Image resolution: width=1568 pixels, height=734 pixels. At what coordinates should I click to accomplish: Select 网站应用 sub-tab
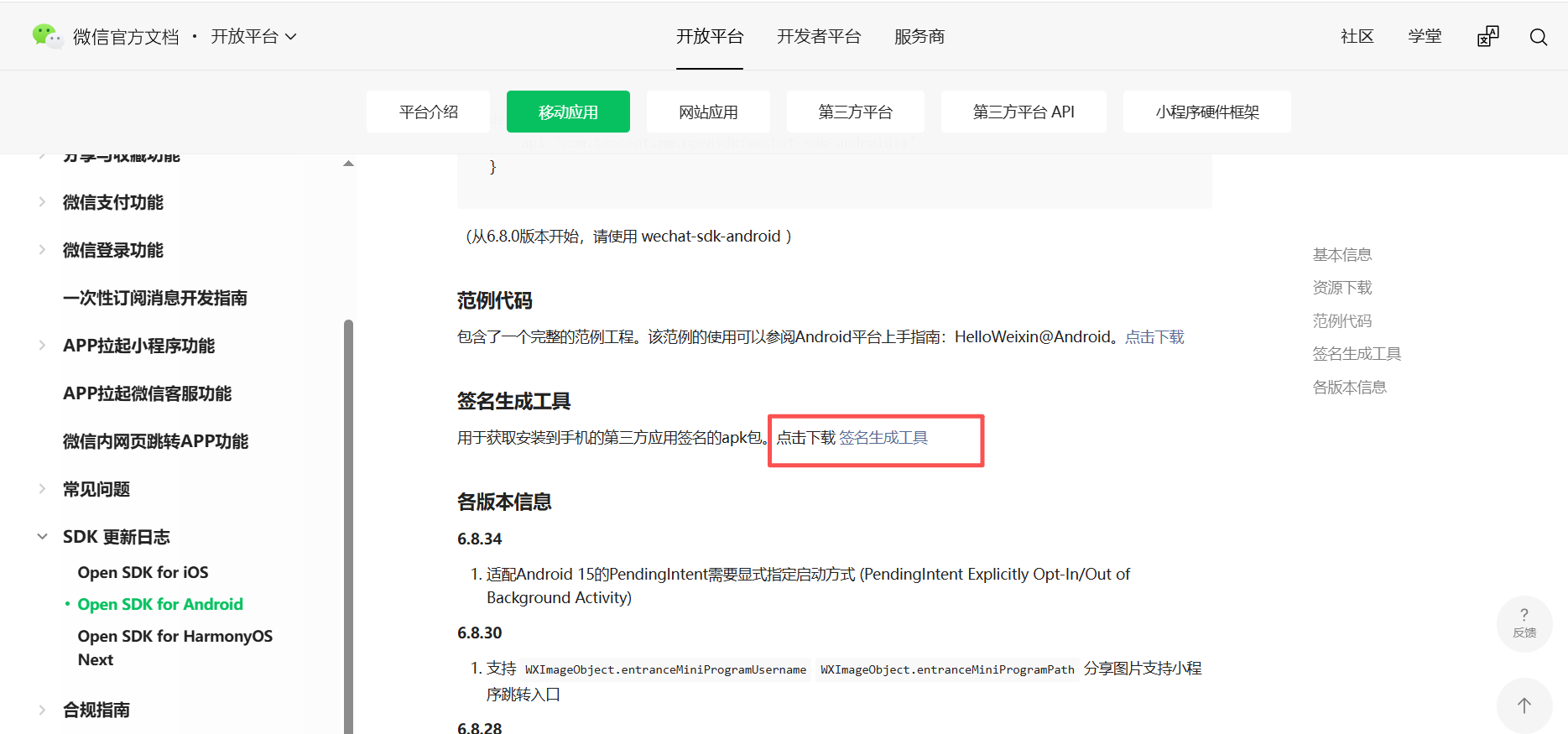[708, 112]
